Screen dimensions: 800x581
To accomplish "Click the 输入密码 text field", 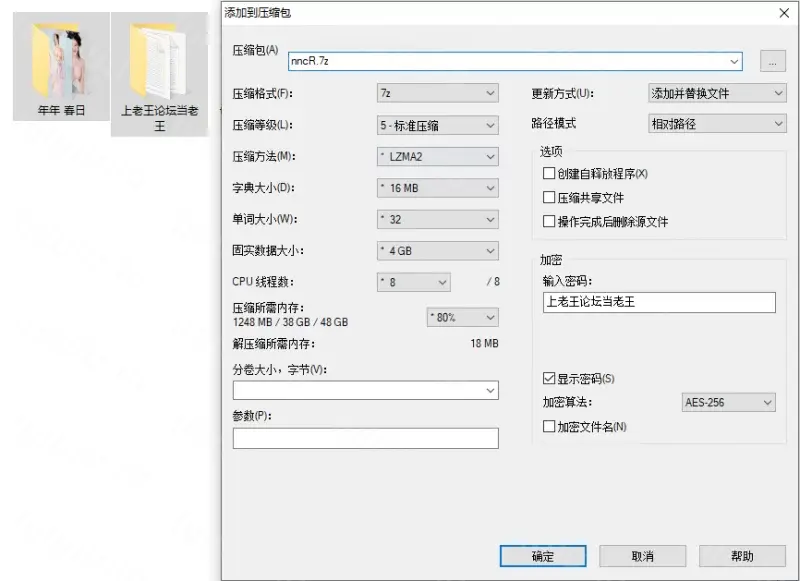I will tap(658, 302).
